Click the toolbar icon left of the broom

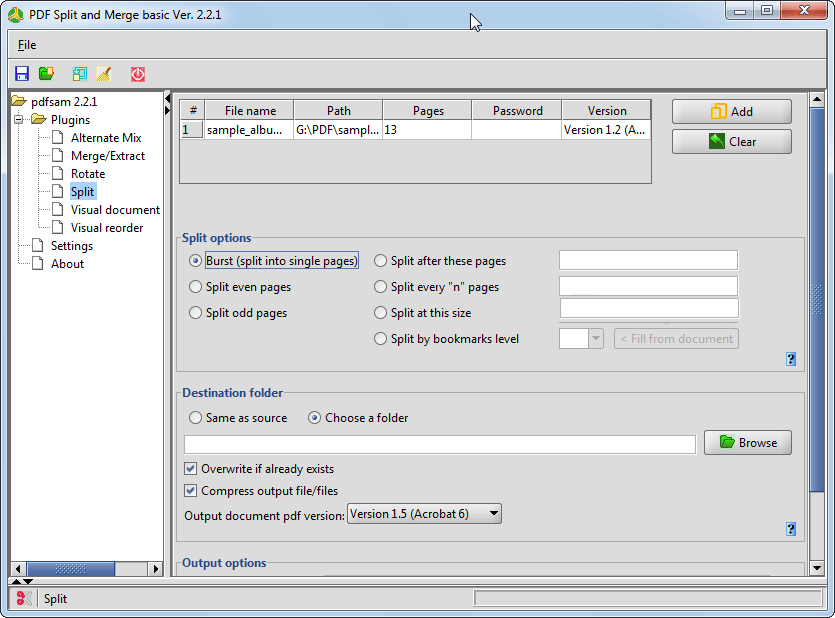[80, 74]
